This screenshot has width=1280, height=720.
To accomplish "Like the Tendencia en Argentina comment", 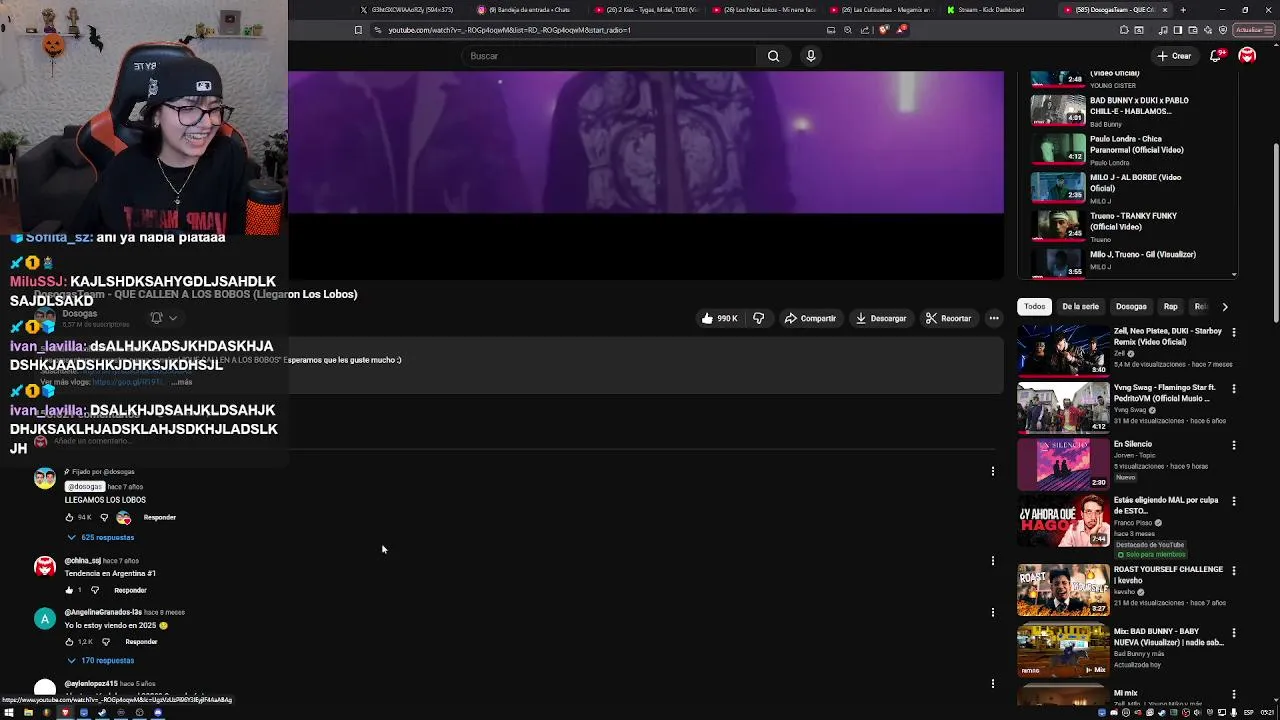I will [69, 590].
